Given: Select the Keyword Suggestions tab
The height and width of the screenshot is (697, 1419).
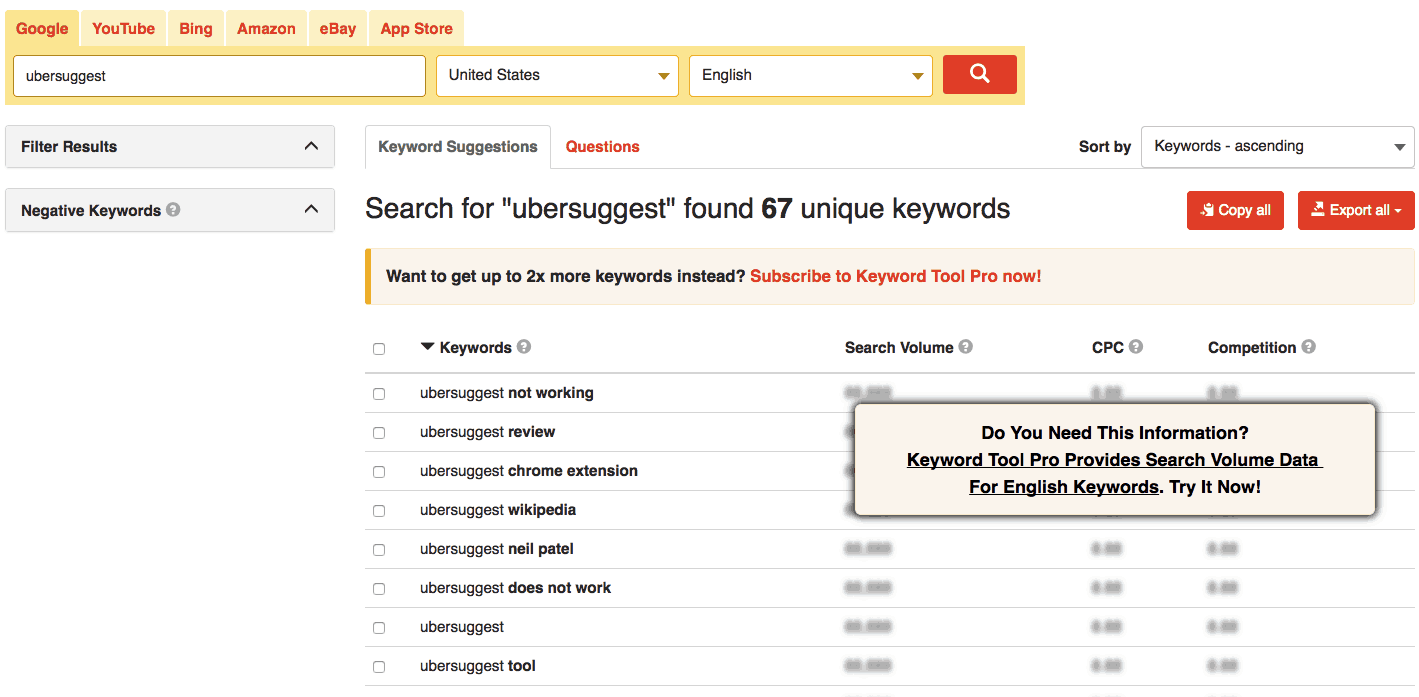Looking at the screenshot, I should (x=458, y=147).
